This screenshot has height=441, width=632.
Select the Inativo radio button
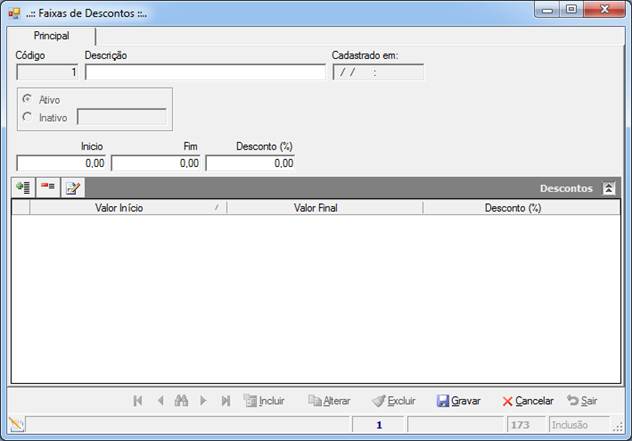click(27, 117)
